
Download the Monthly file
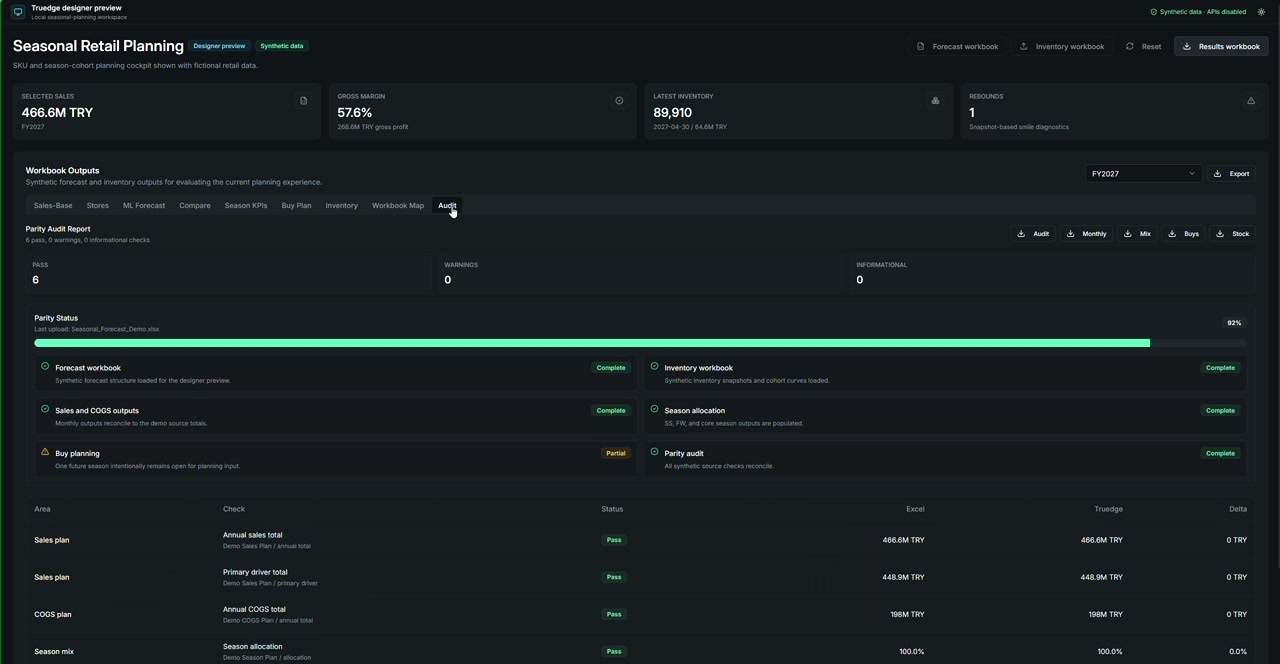coord(1086,234)
